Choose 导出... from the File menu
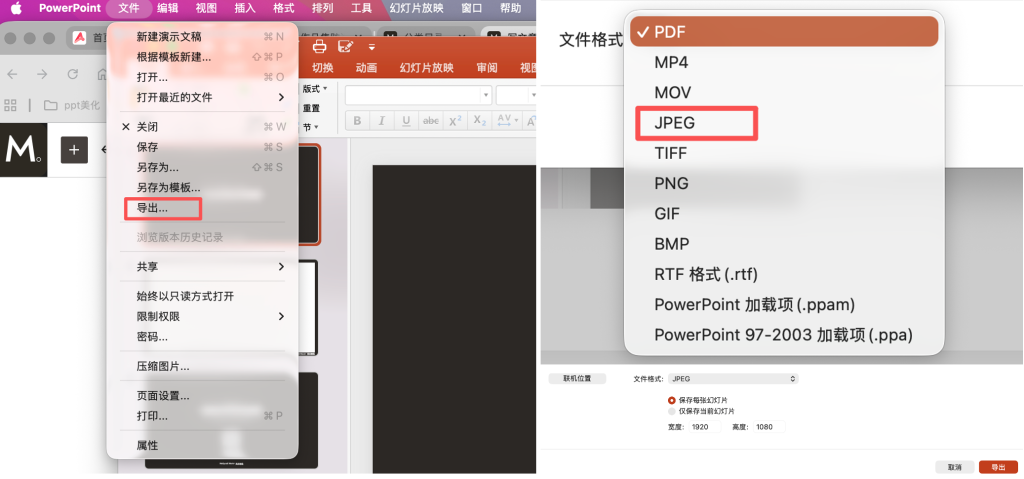This screenshot has width=1024, height=479. pyautogui.click(x=152, y=208)
